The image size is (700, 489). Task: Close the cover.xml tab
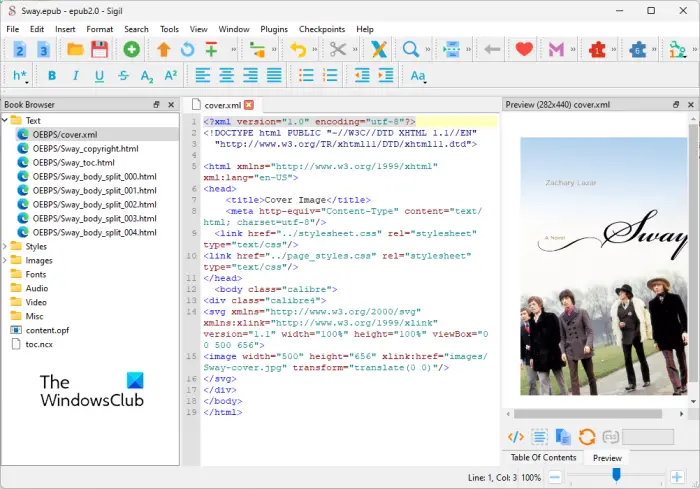click(x=249, y=104)
